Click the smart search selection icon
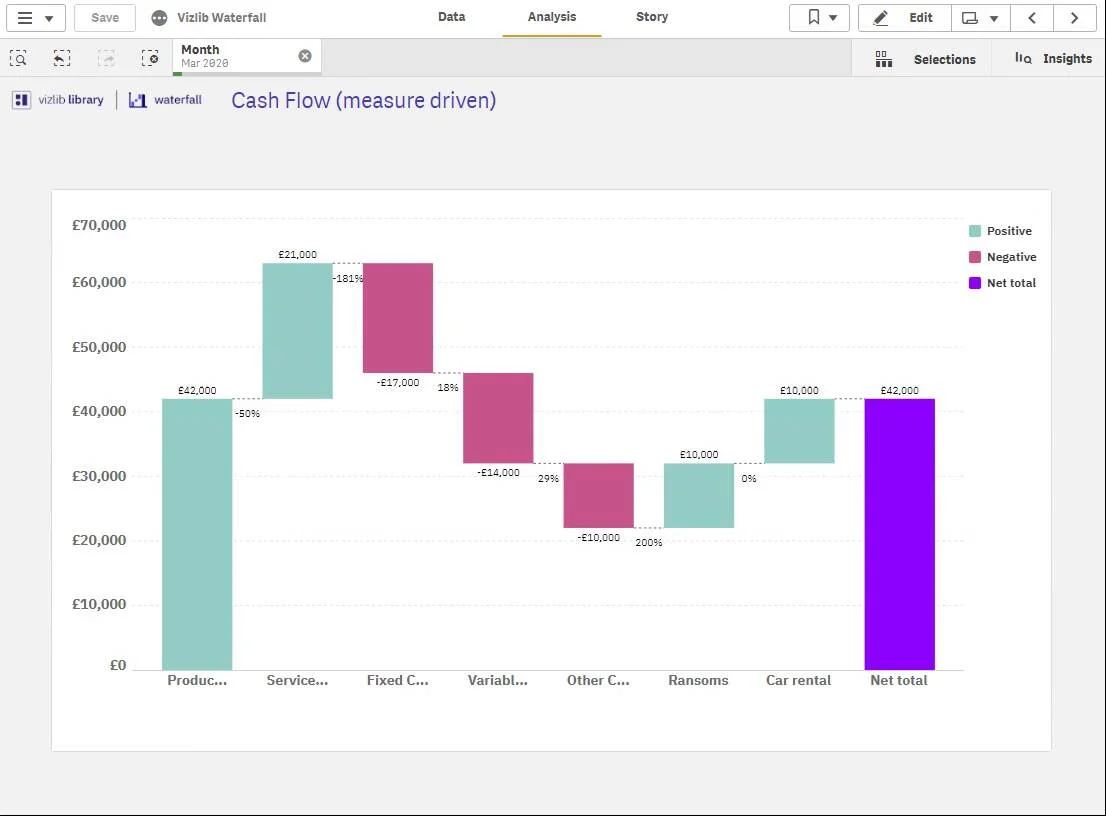 [x=19, y=59]
